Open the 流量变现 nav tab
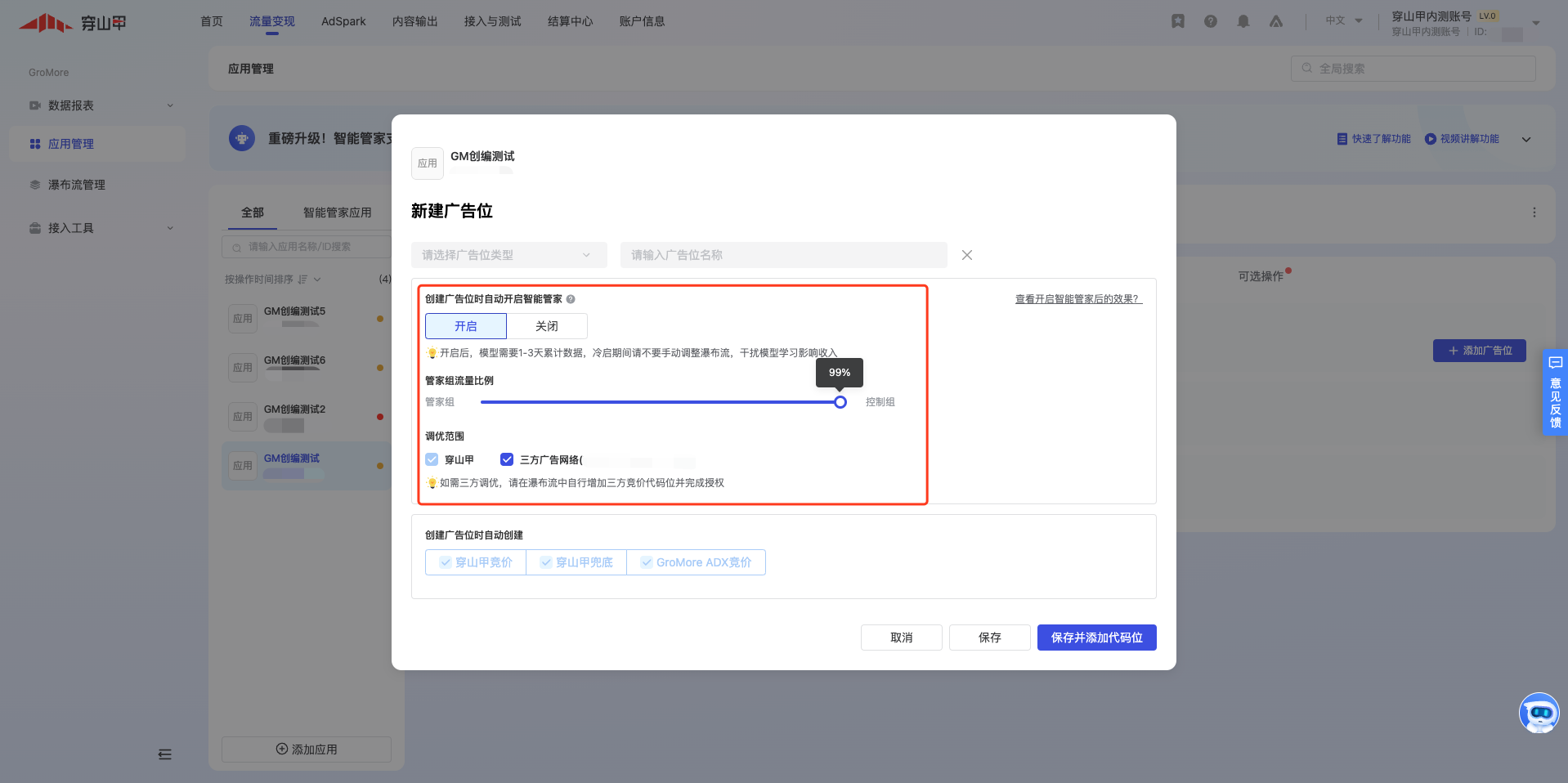Image resolution: width=1568 pixels, height=783 pixels. click(x=272, y=21)
